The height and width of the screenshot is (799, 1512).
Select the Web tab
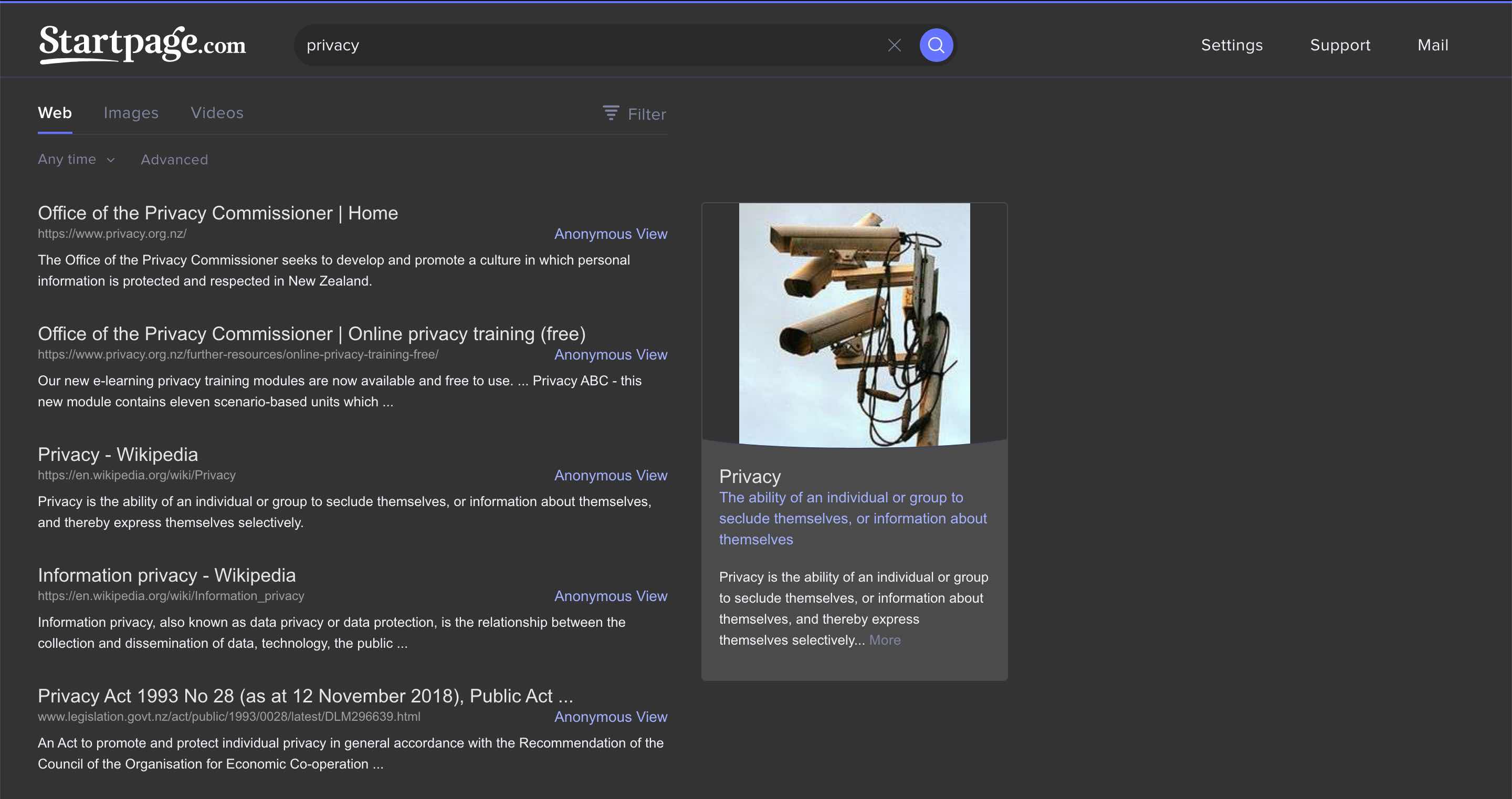55,113
